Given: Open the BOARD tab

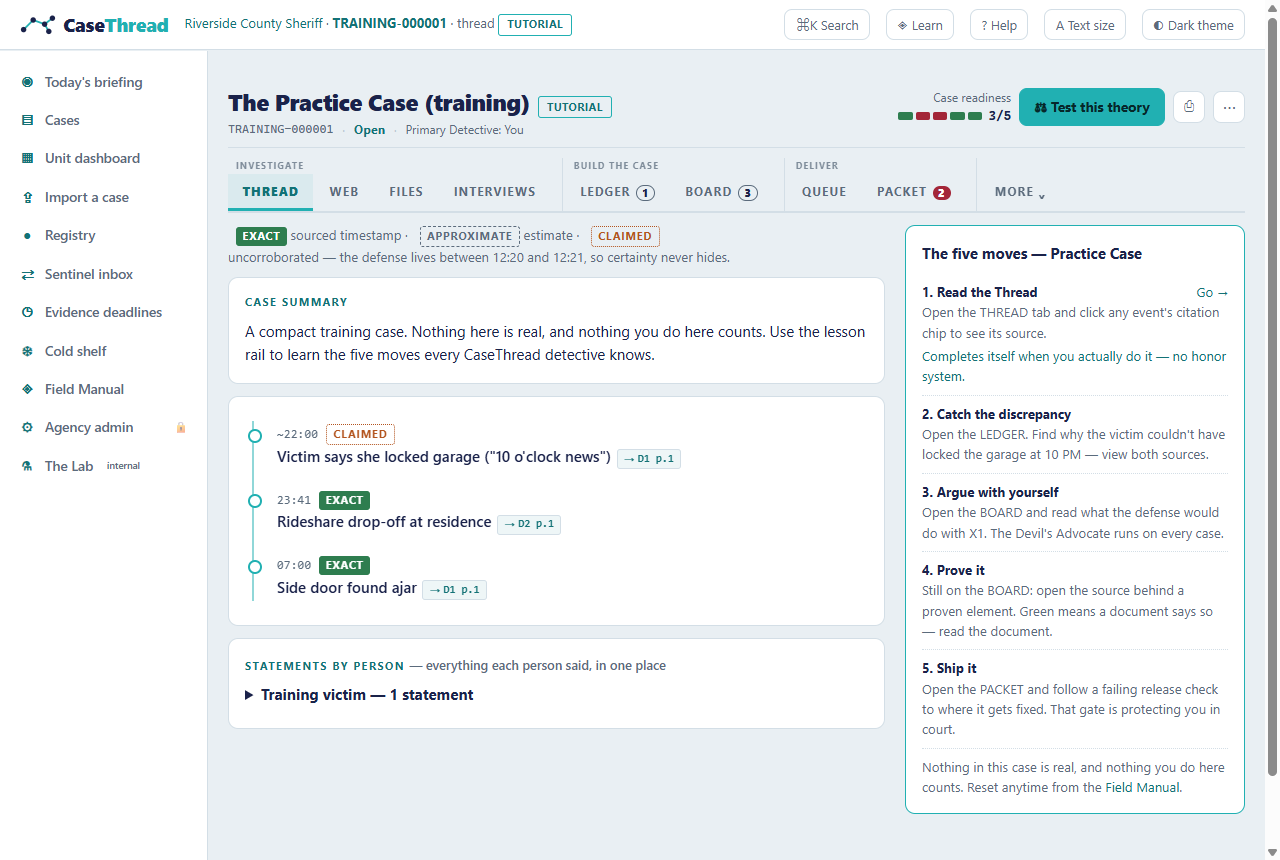Looking at the screenshot, I should [721, 192].
